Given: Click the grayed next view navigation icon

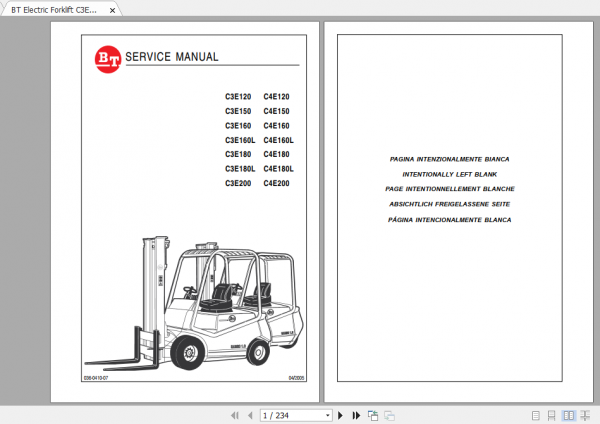Looking at the screenshot, I should [x=390, y=415].
